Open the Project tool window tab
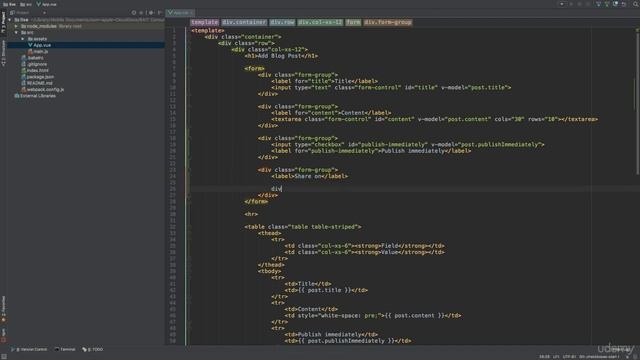Viewport: 640px width, 360px height. coord(3,23)
